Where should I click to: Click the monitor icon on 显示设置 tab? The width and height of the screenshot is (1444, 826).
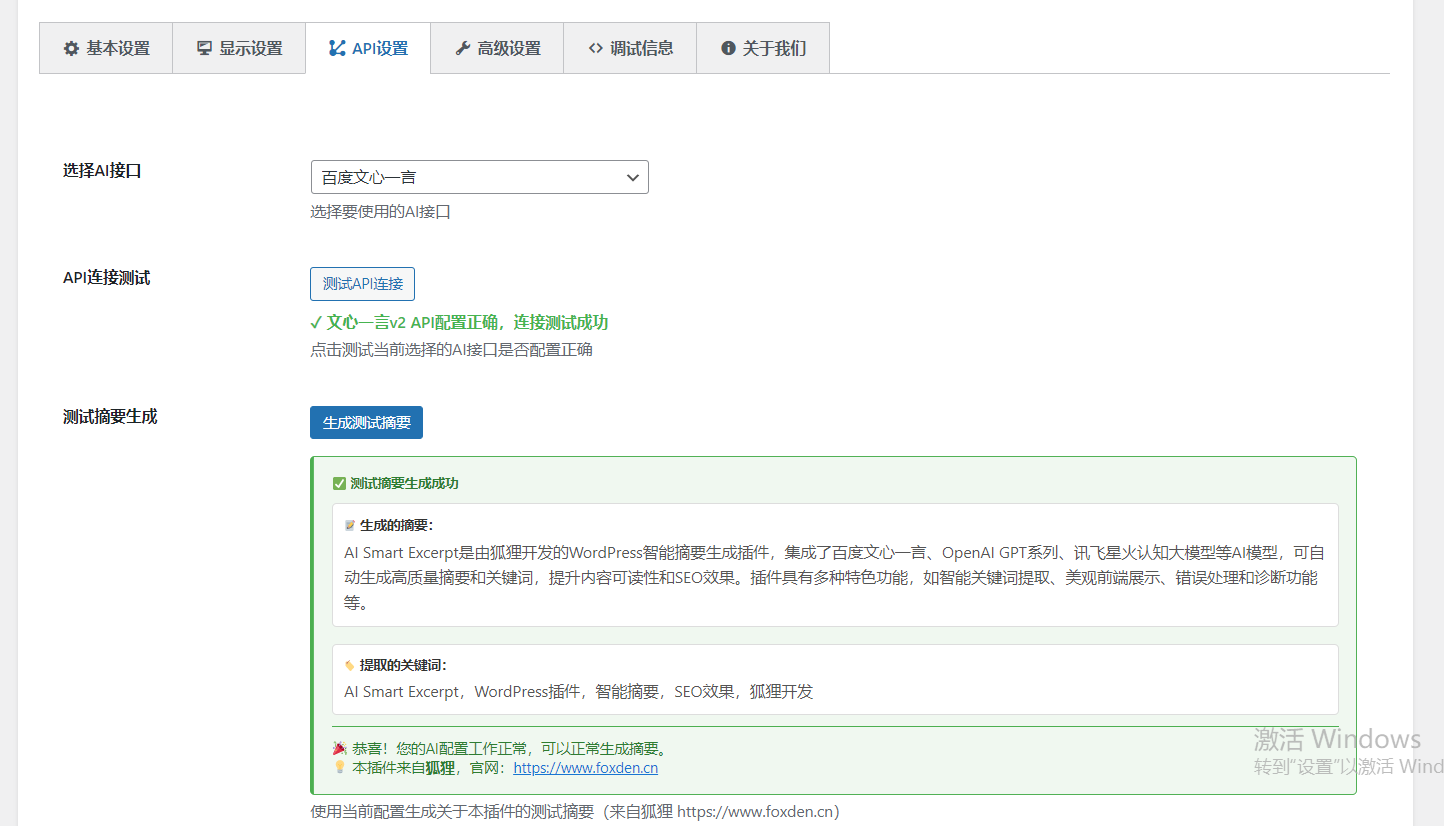[x=204, y=48]
